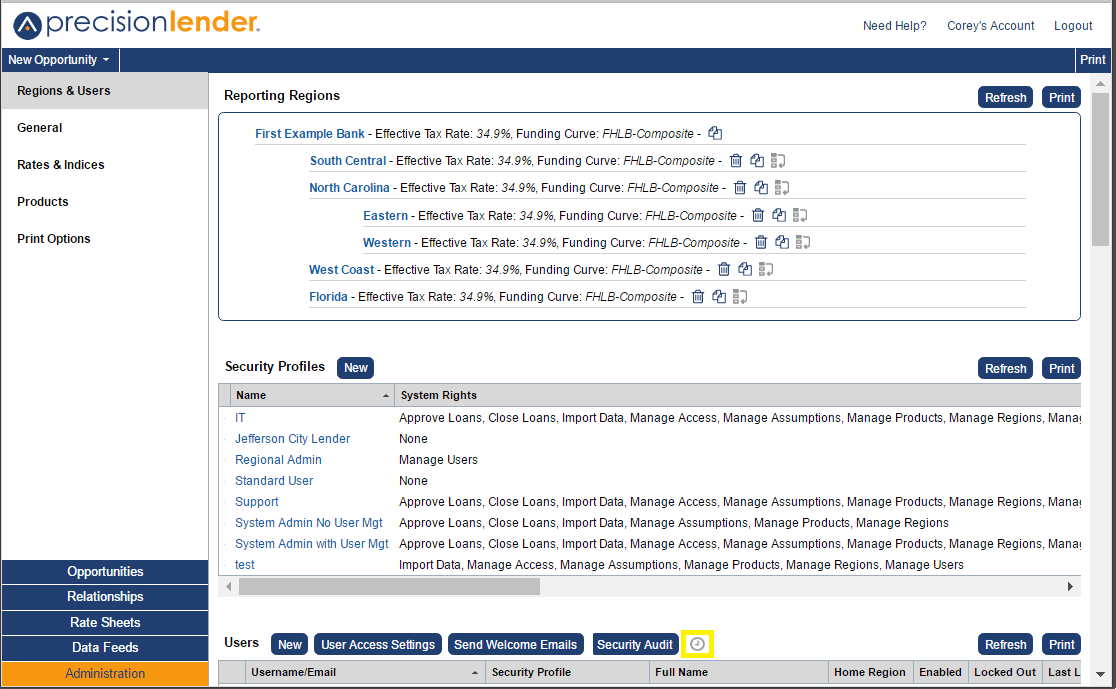Copy the Western region

(x=782, y=242)
